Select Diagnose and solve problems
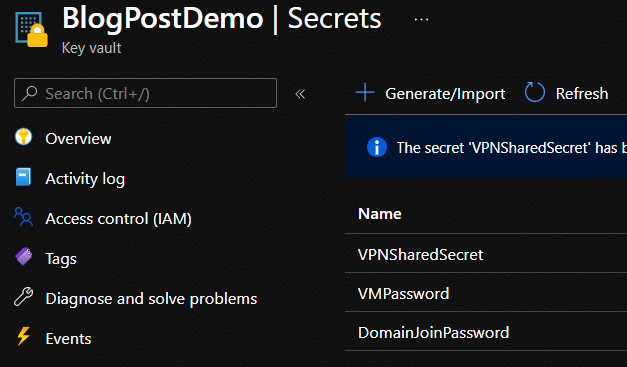 coord(151,299)
